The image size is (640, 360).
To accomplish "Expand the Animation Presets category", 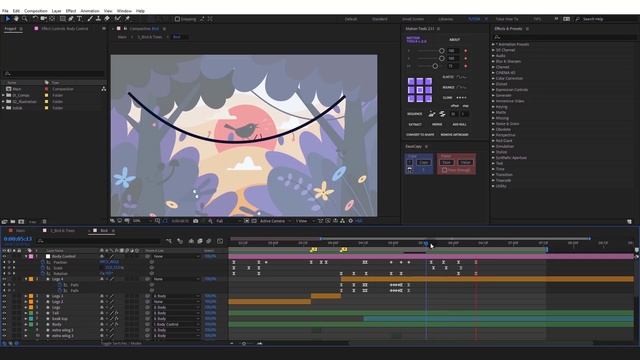I will [x=493, y=44].
